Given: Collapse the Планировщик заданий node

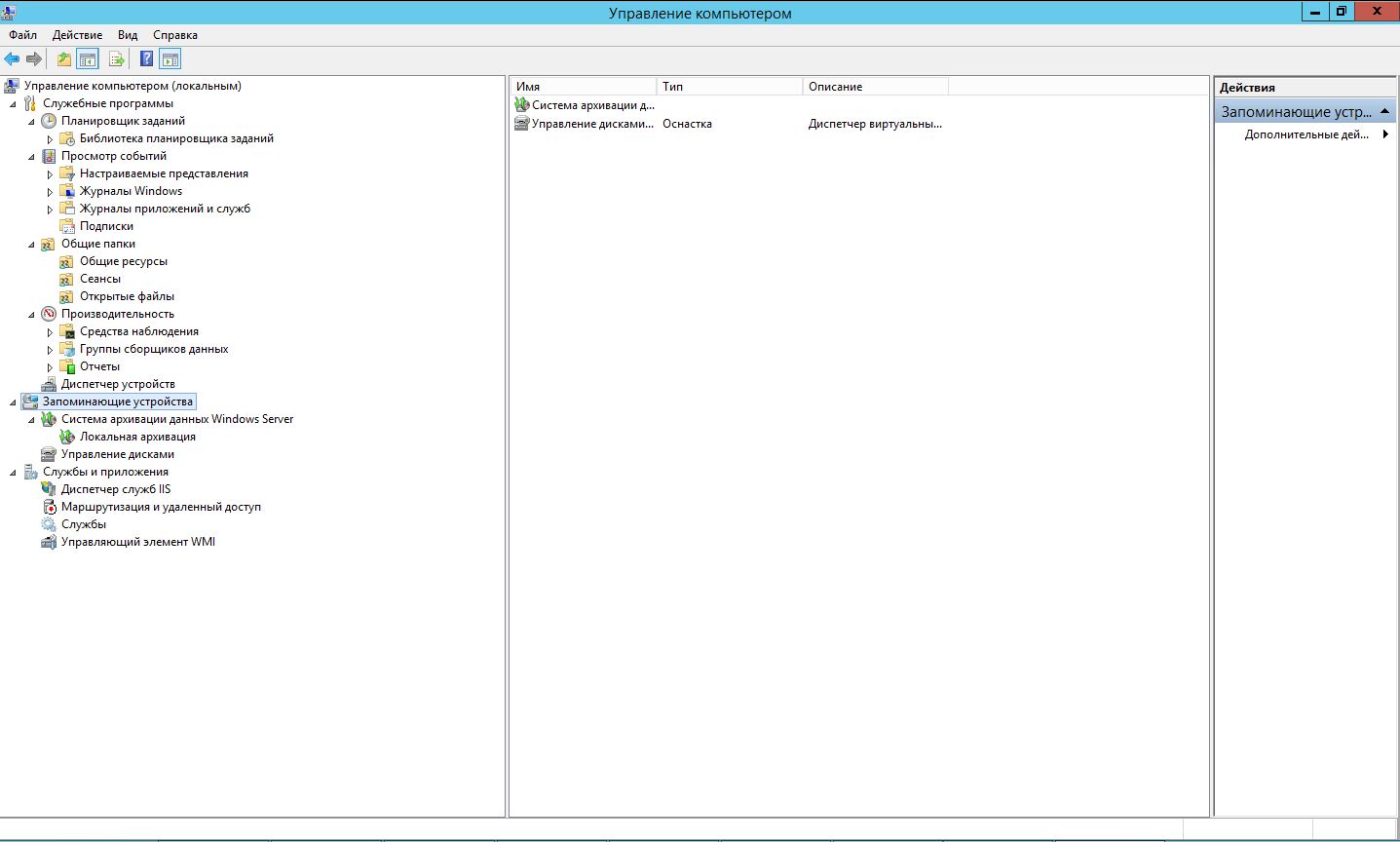Looking at the screenshot, I should pyautogui.click(x=31, y=122).
